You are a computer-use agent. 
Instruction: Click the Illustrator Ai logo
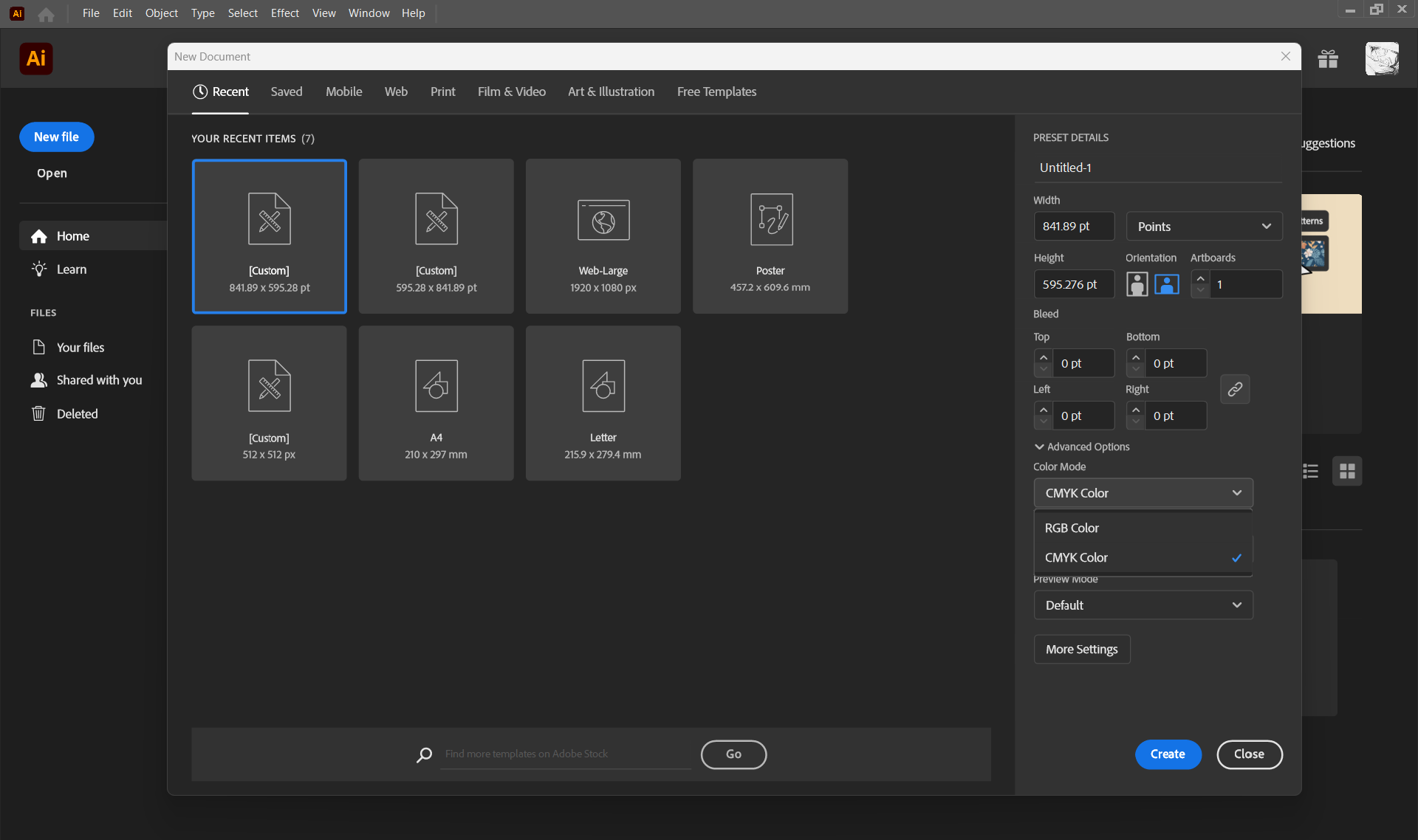tap(36, 59)
